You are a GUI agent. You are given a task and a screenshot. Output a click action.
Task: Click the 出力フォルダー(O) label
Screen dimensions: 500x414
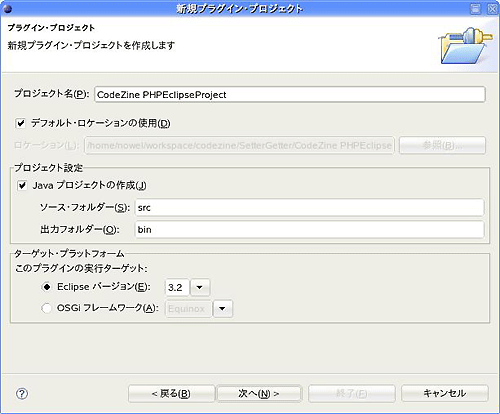pos(79,230)
